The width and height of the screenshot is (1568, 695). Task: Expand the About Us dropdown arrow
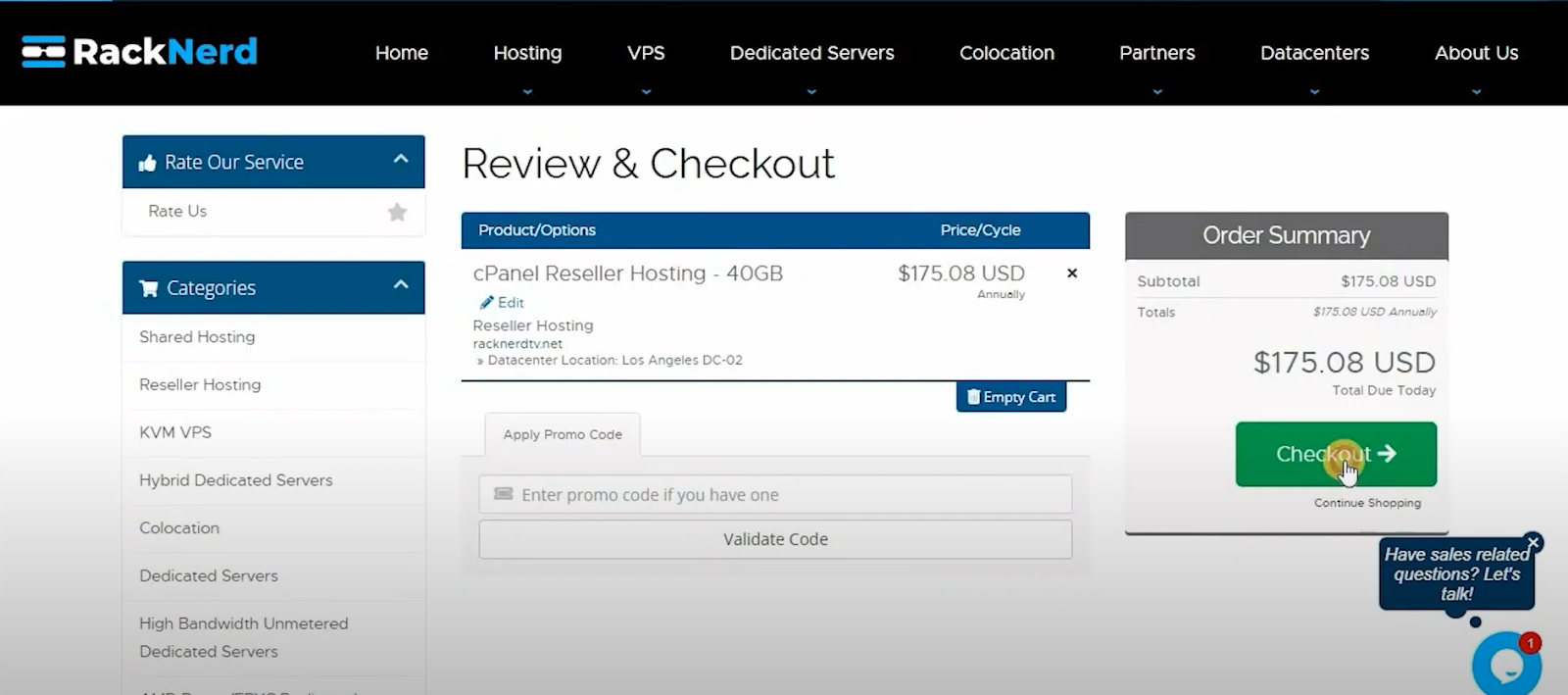1476,91
